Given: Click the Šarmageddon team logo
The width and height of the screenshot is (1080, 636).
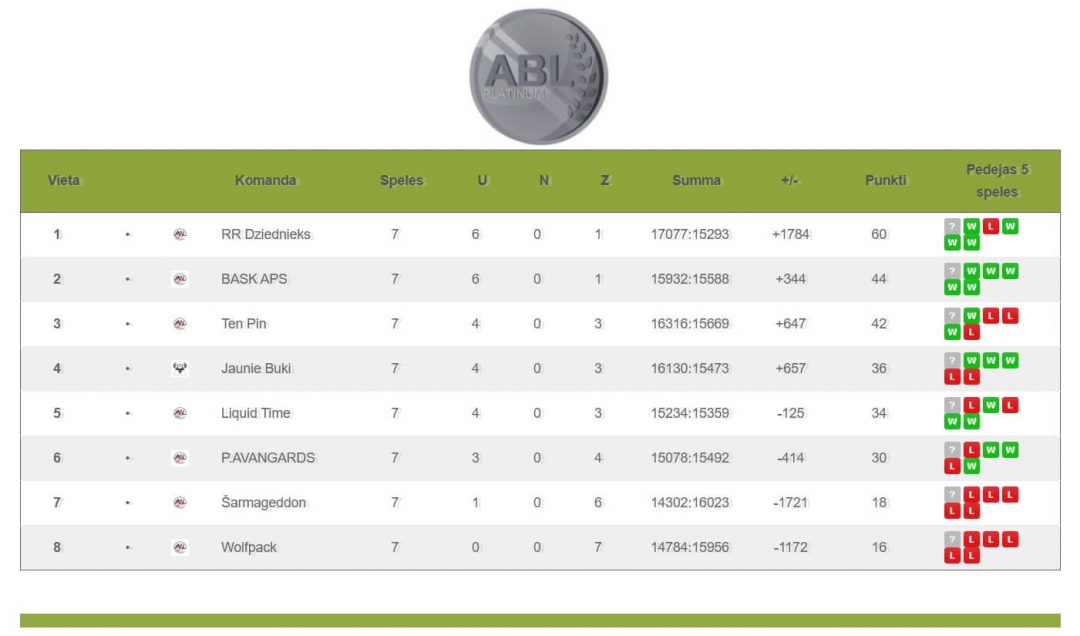Looking at the screenshot, I should pos(180,503).
